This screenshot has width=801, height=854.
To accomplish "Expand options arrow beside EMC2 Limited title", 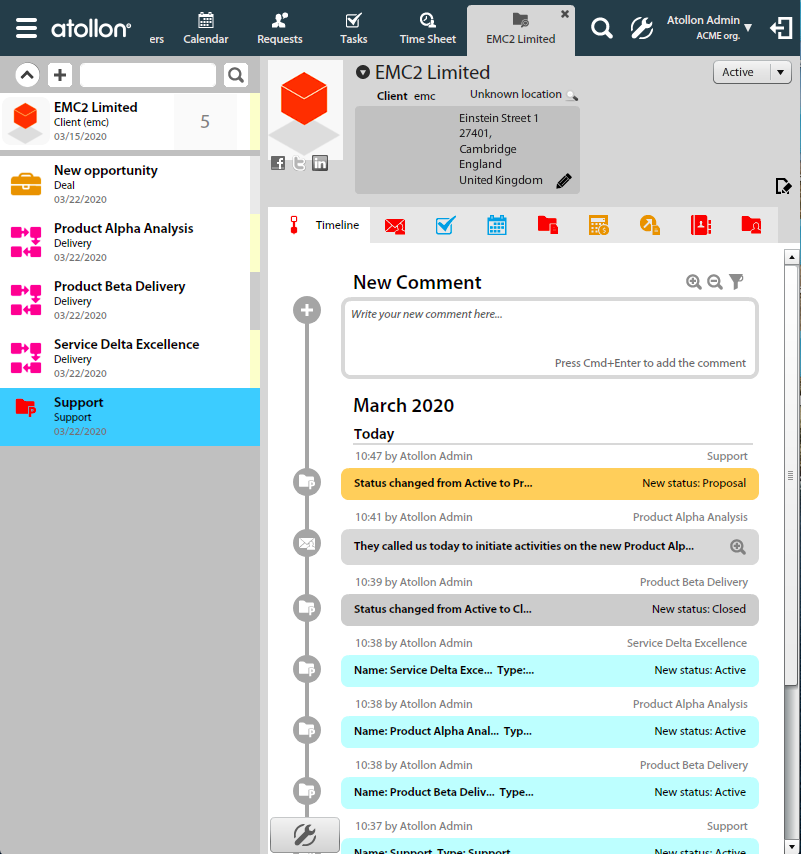I will coord(363,72).
